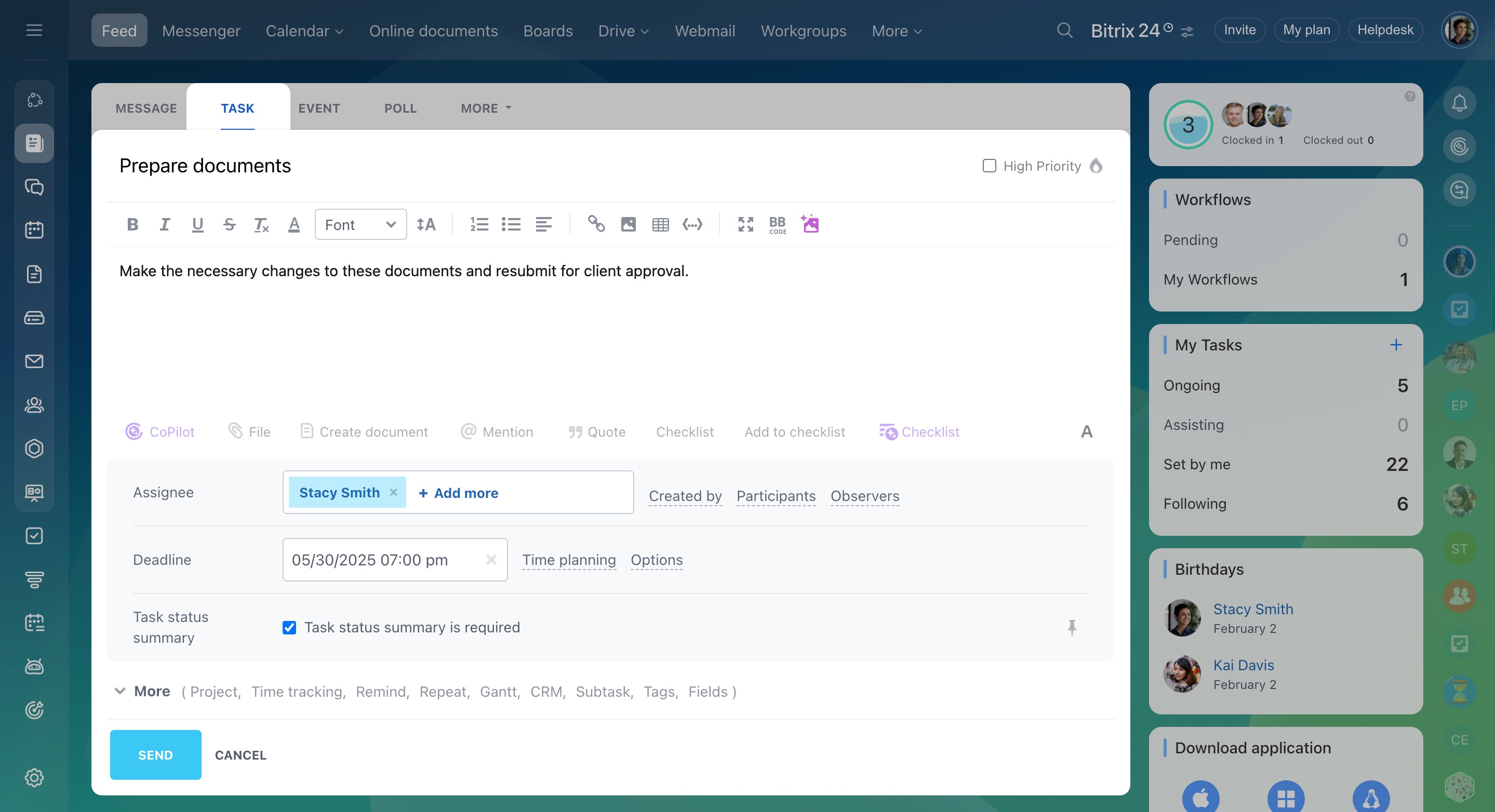The image size is (1495, 812).
Task: Open the Observers link
Action: pos(864,496)
